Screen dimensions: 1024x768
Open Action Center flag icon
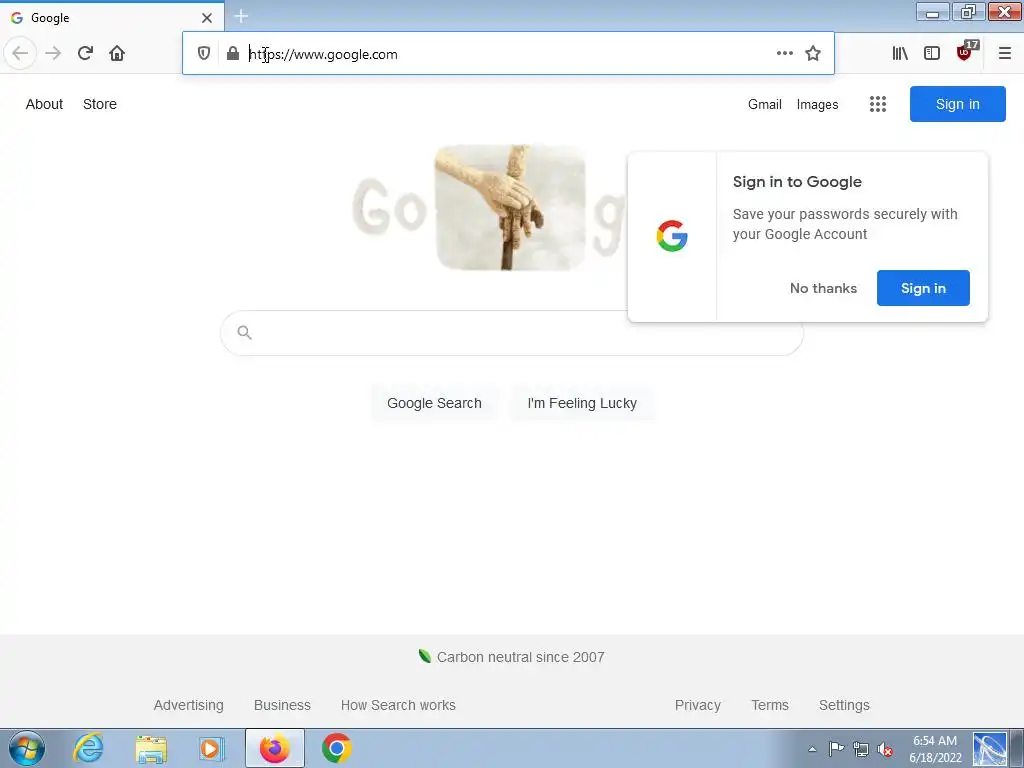pos(837,748)
